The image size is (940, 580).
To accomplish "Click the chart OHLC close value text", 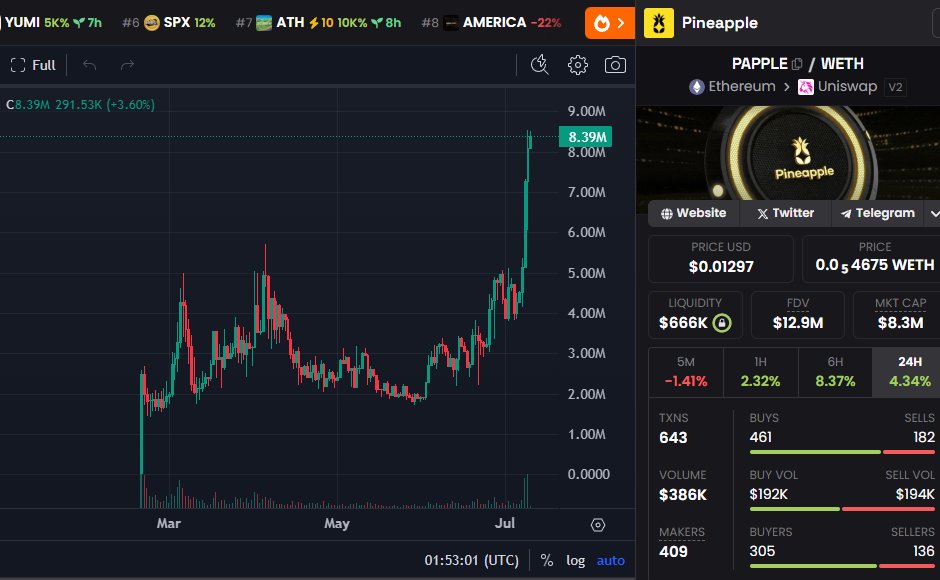I will click(80, 104).
